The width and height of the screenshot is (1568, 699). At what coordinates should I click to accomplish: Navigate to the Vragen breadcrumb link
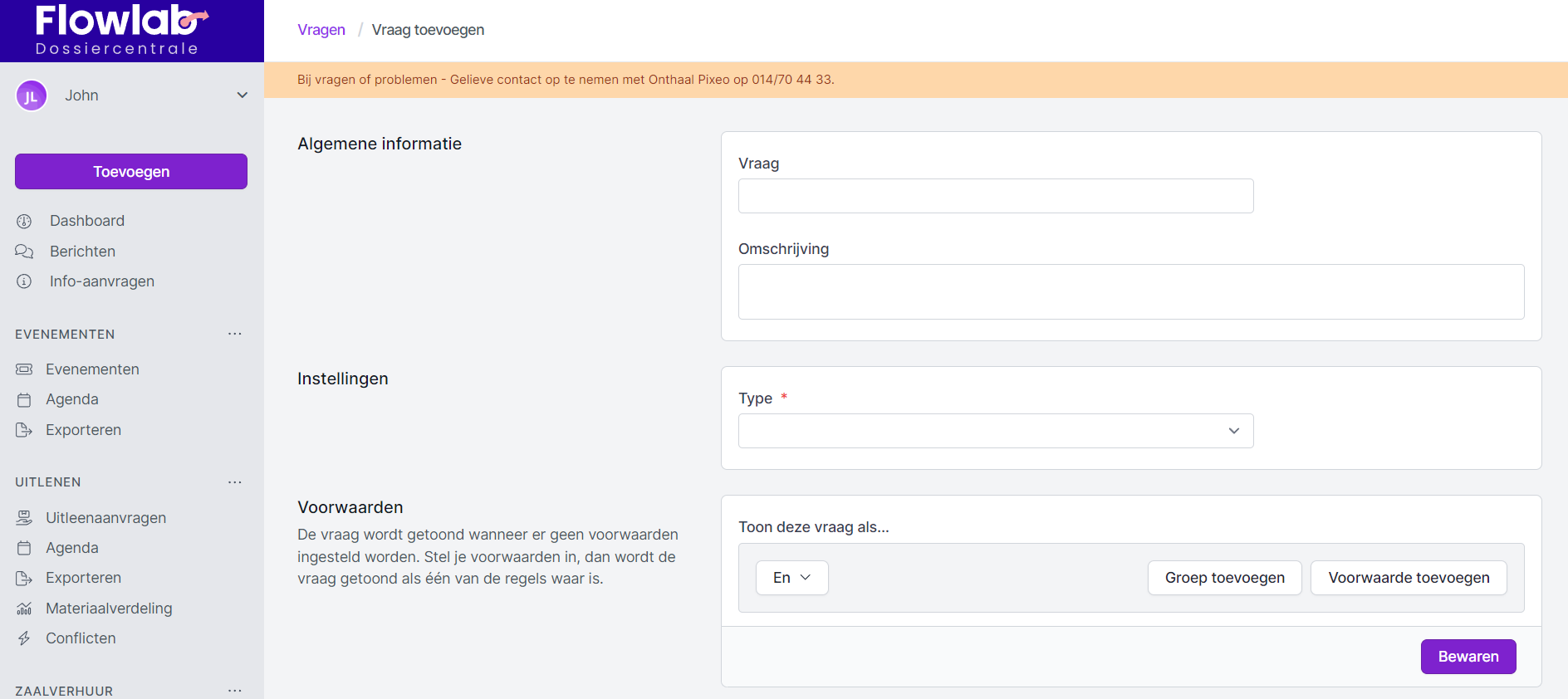tap(321, 30)
